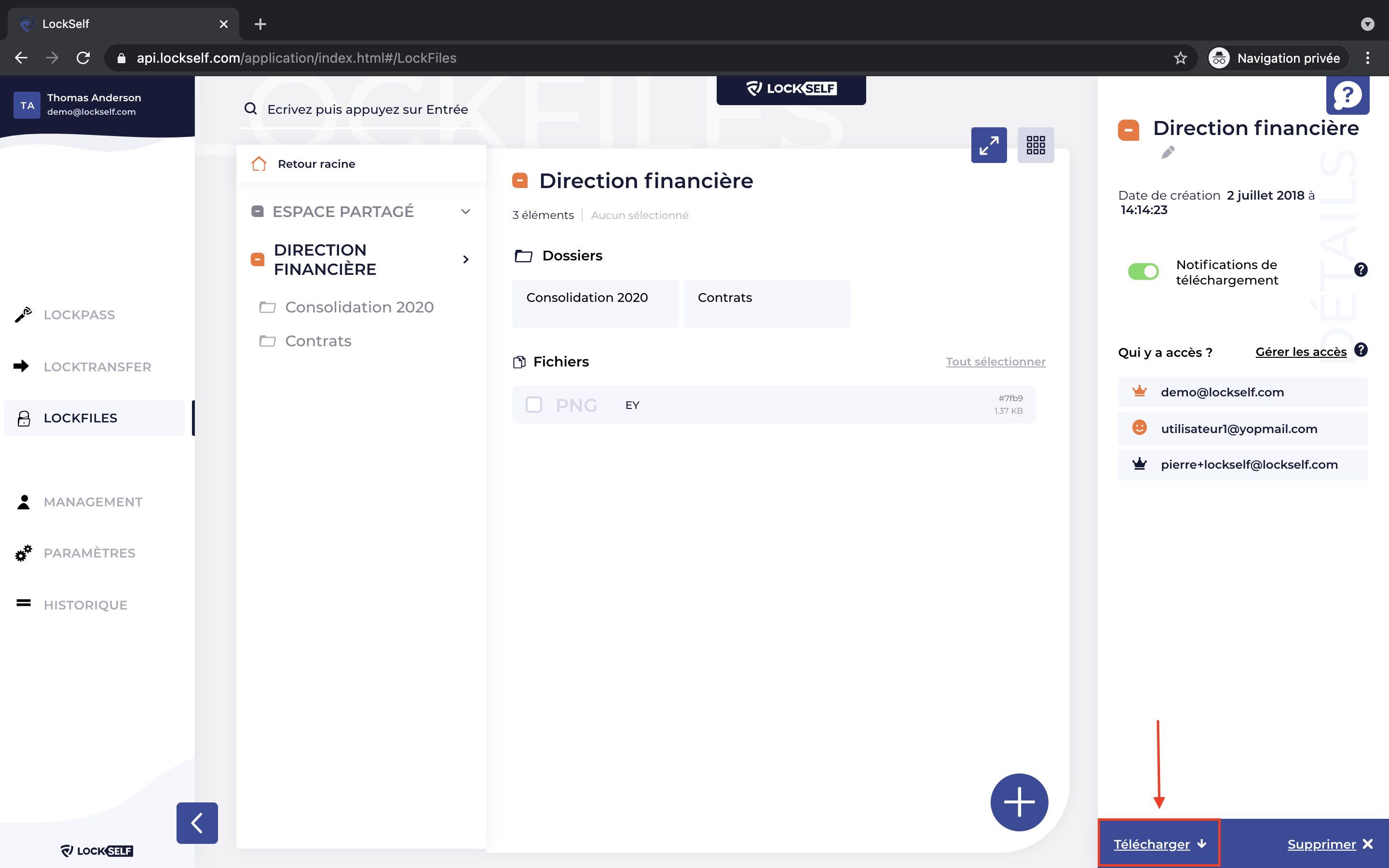Click the Gérer les accès link

coord(1301,352)
